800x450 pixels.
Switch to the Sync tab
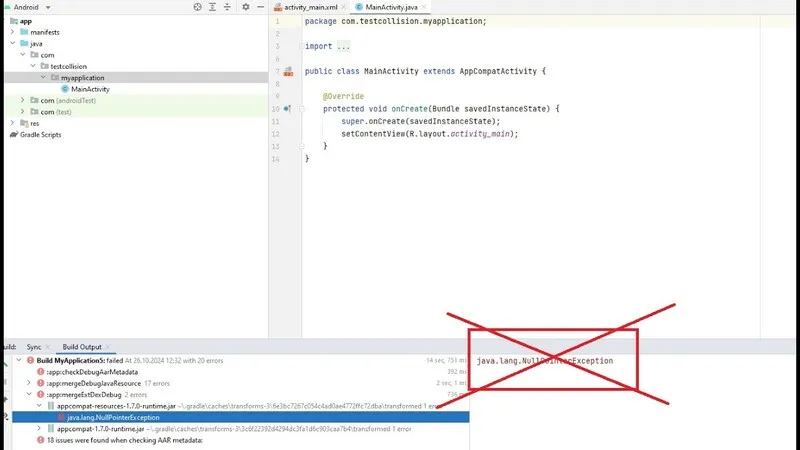click(x=34, y=346)
